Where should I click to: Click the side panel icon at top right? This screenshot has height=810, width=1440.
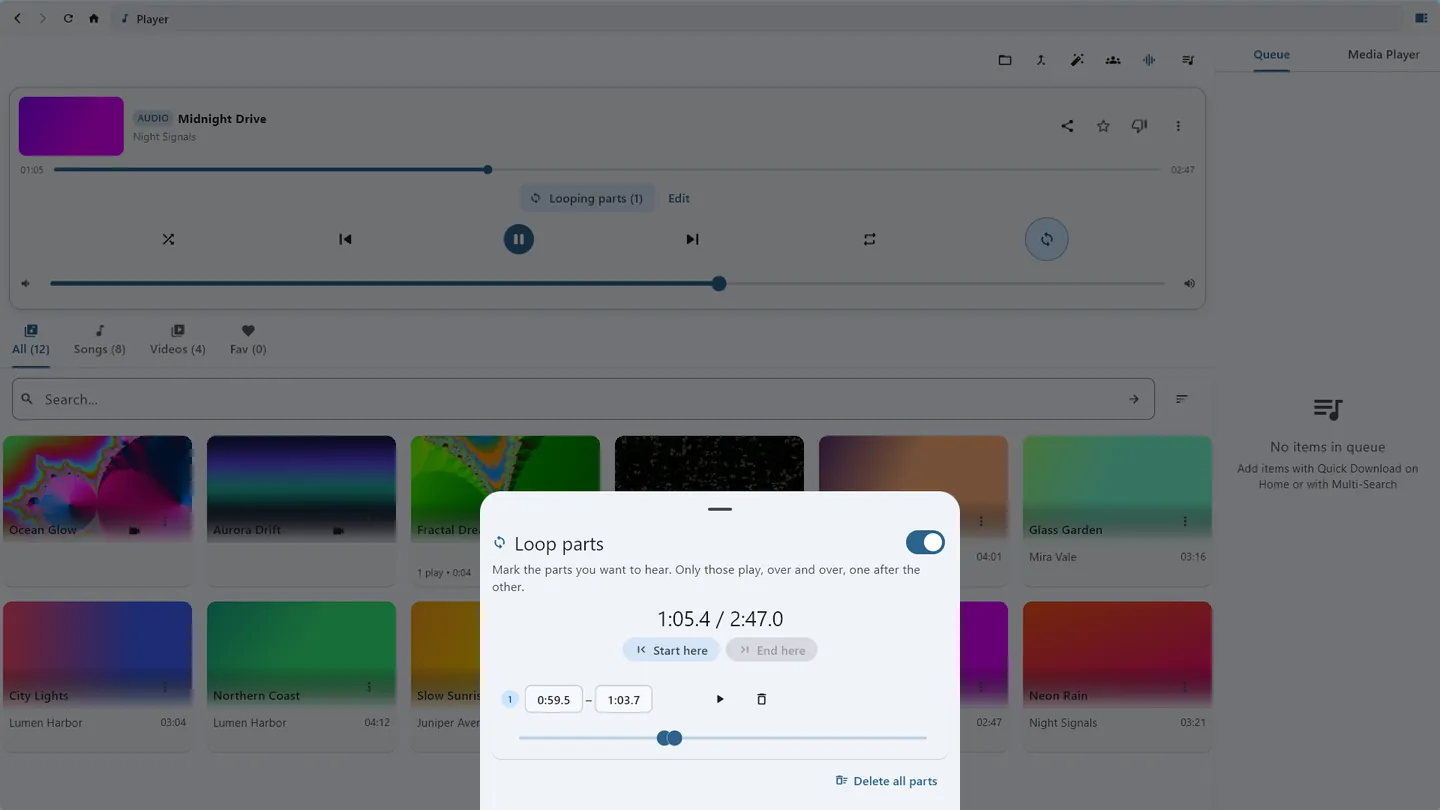point(1421,18)
